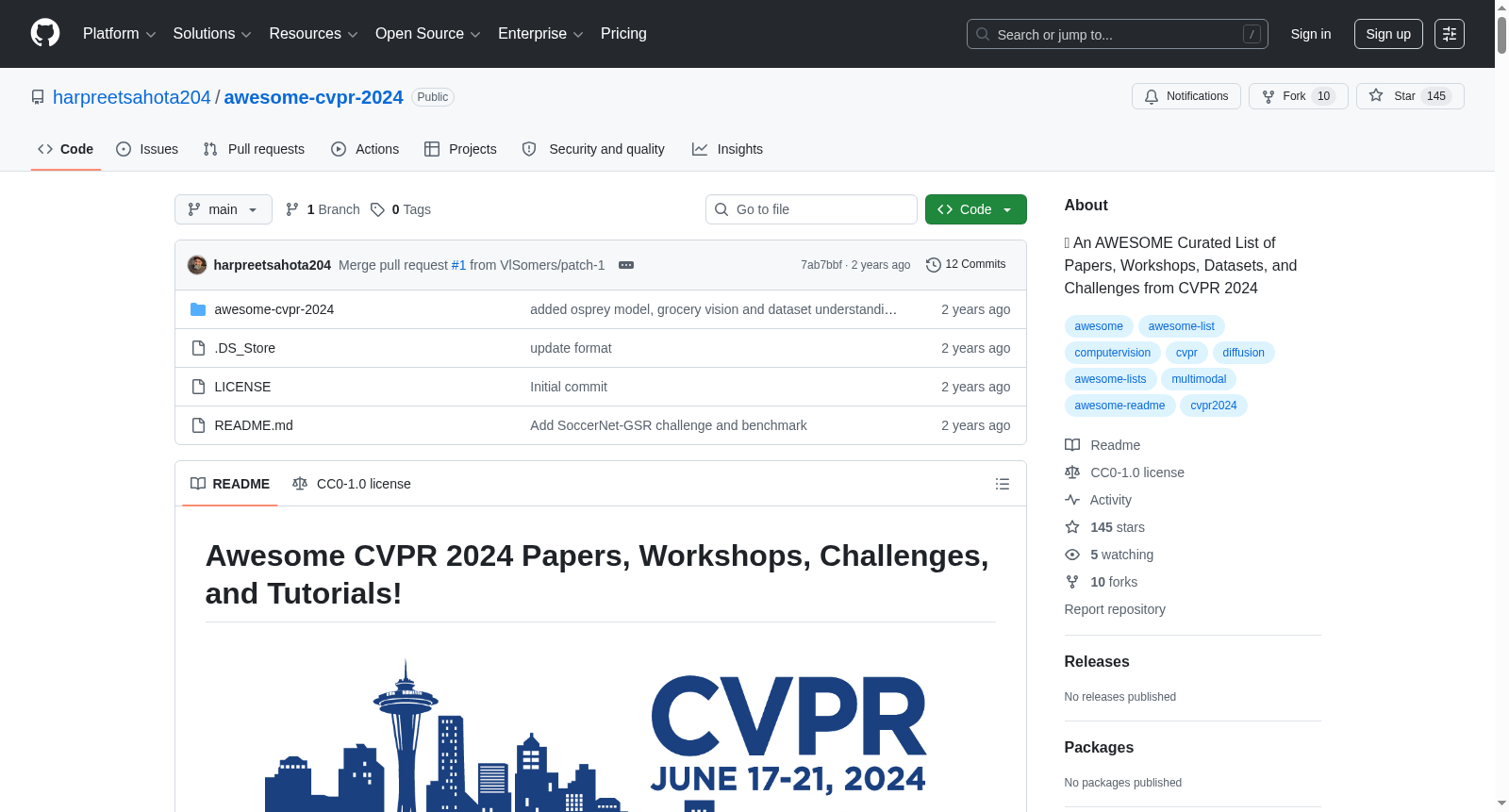Viewport: 1509px width, 812px height.
Task: Switch to the Actions tab
Action: (x=365, y=149)
